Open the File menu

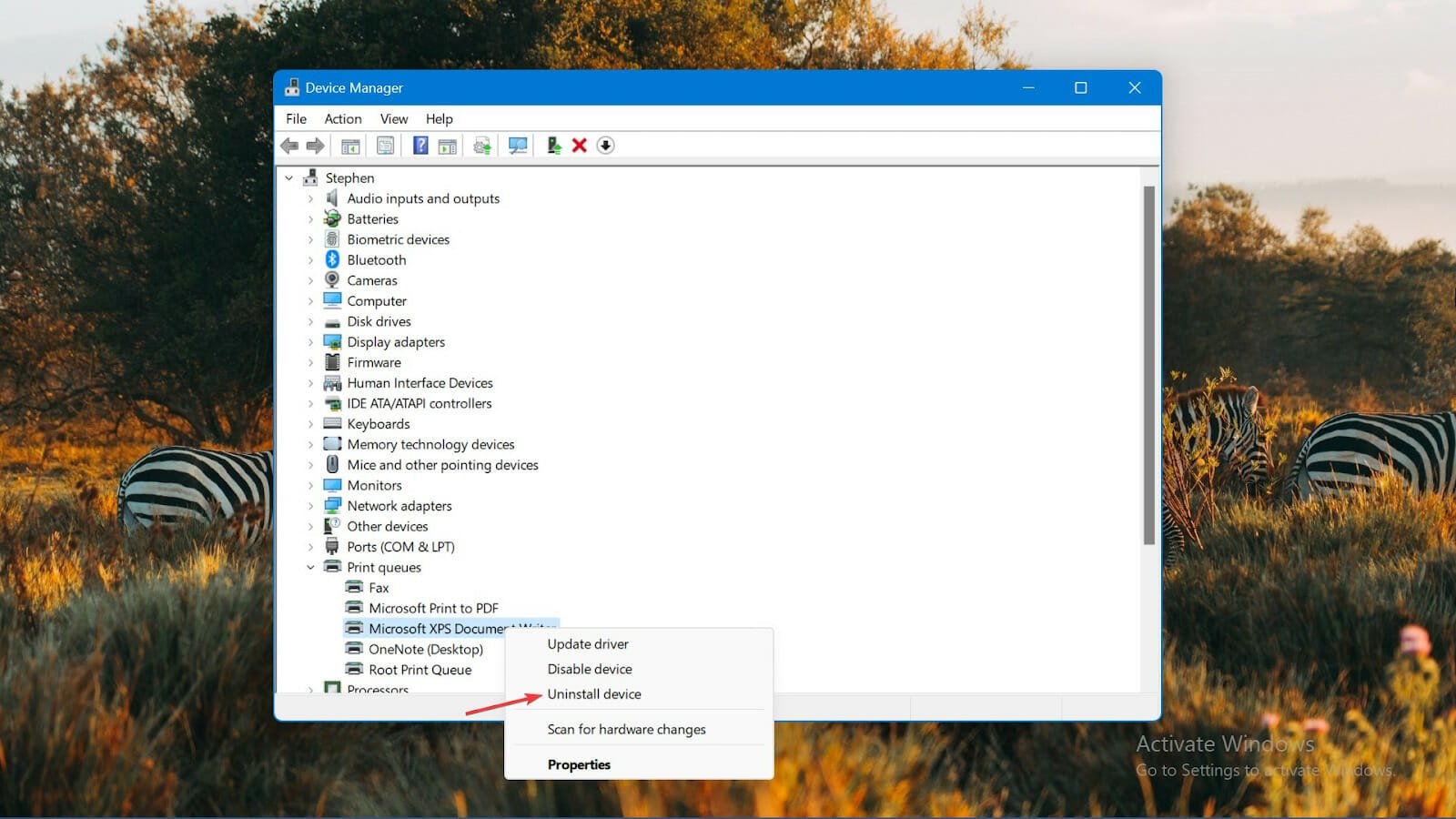pos(296,118)
